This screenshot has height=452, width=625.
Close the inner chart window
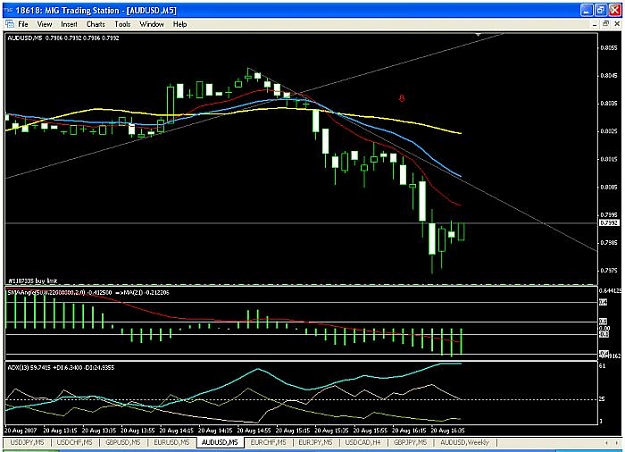point(617,24)
